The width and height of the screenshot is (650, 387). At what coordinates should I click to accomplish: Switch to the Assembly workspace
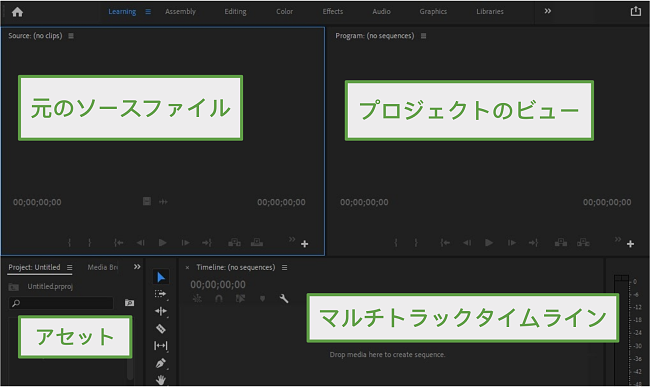pyautogui.click(x=180, y=12)
